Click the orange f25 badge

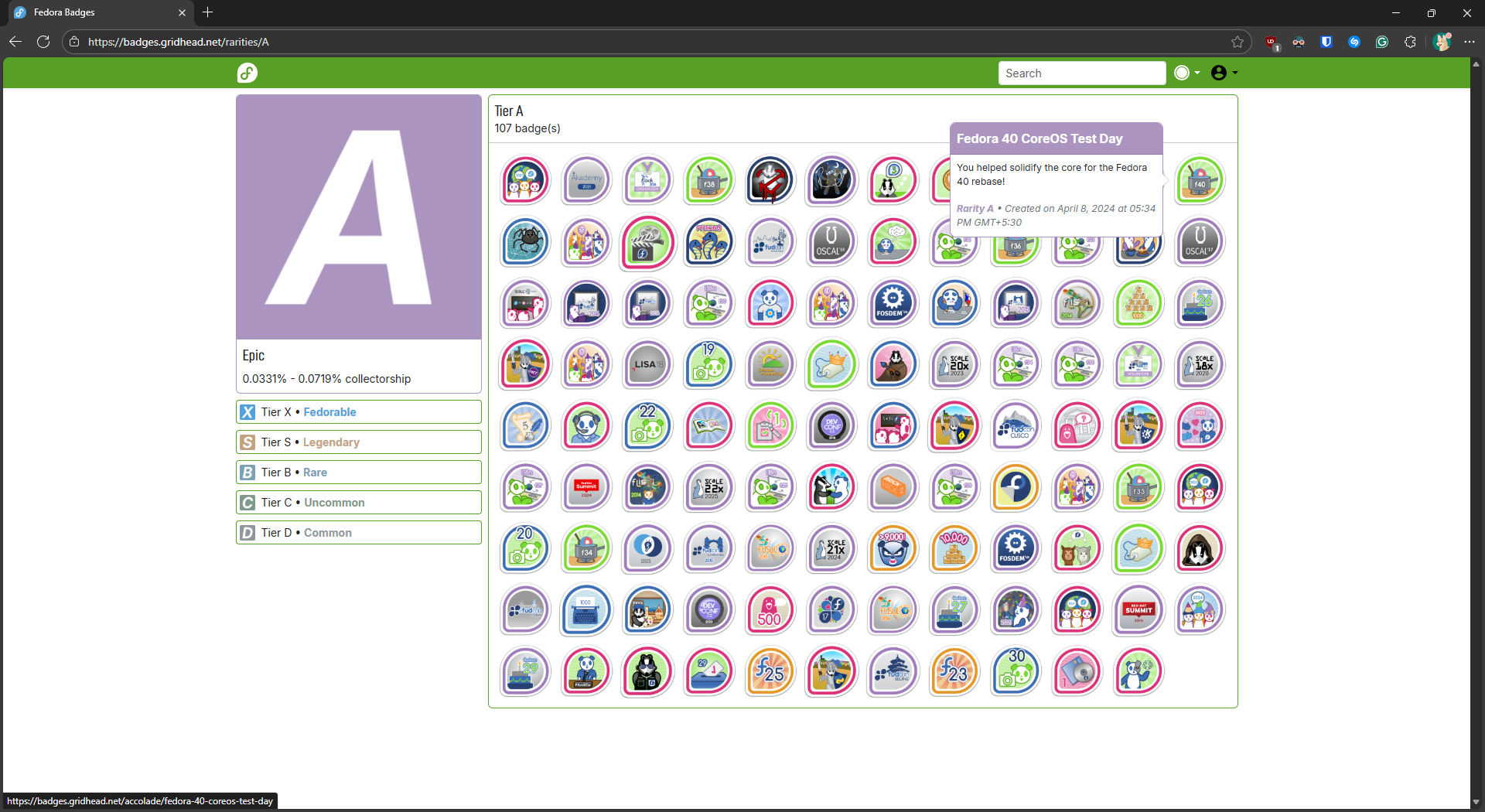coord(770,671)
